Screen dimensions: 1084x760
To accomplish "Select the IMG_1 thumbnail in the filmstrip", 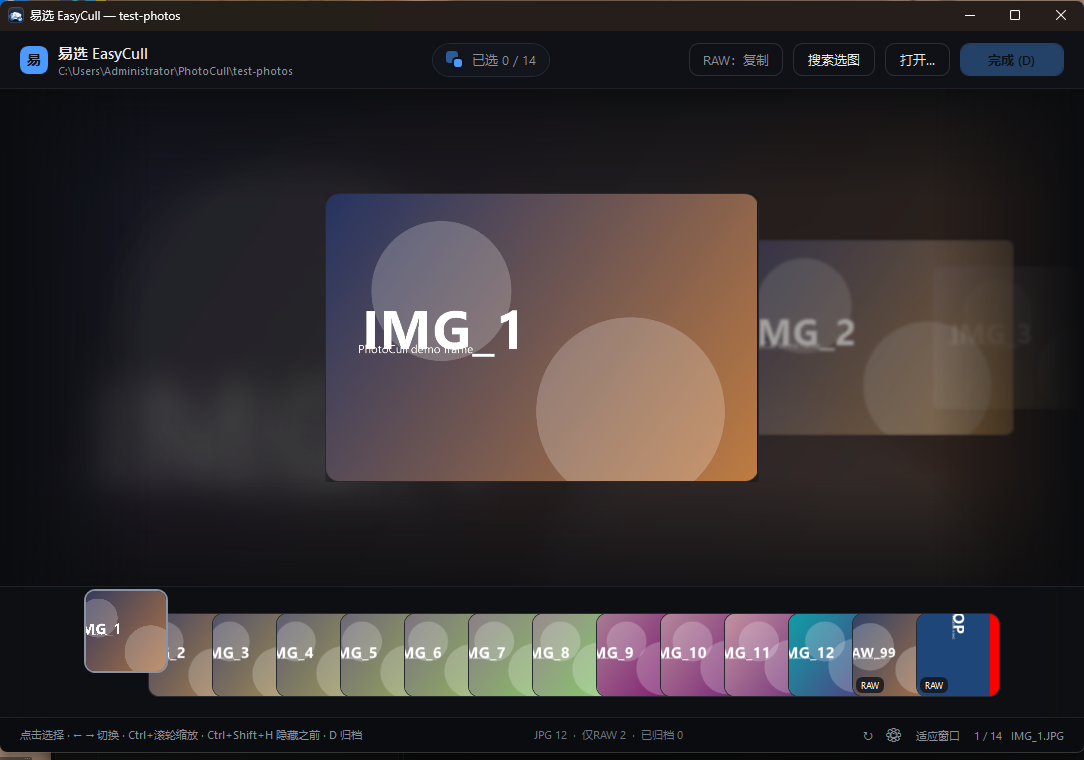I will pyautogui.click(x=126, y=631).
